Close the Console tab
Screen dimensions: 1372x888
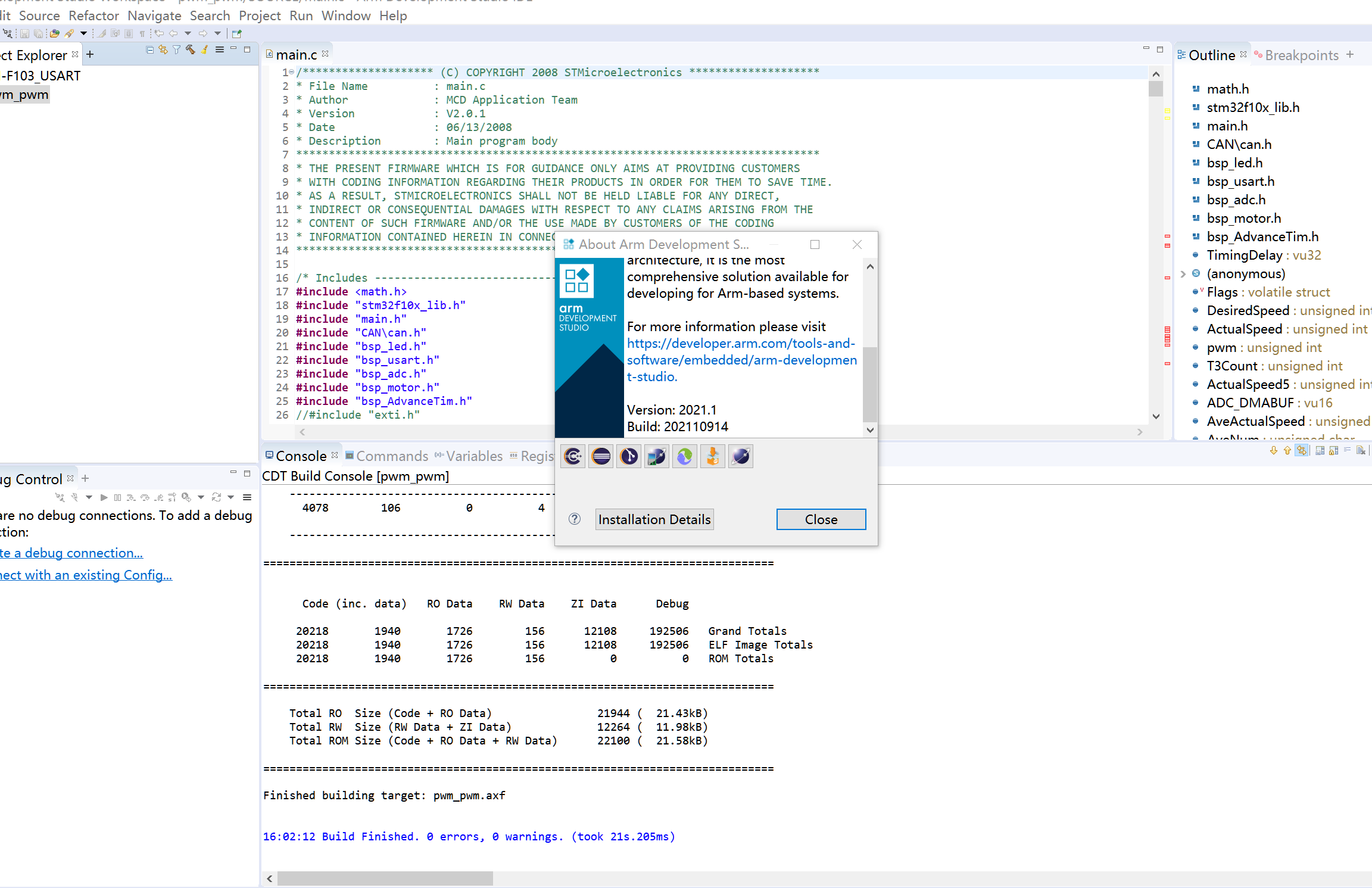[x=335, y=455]
